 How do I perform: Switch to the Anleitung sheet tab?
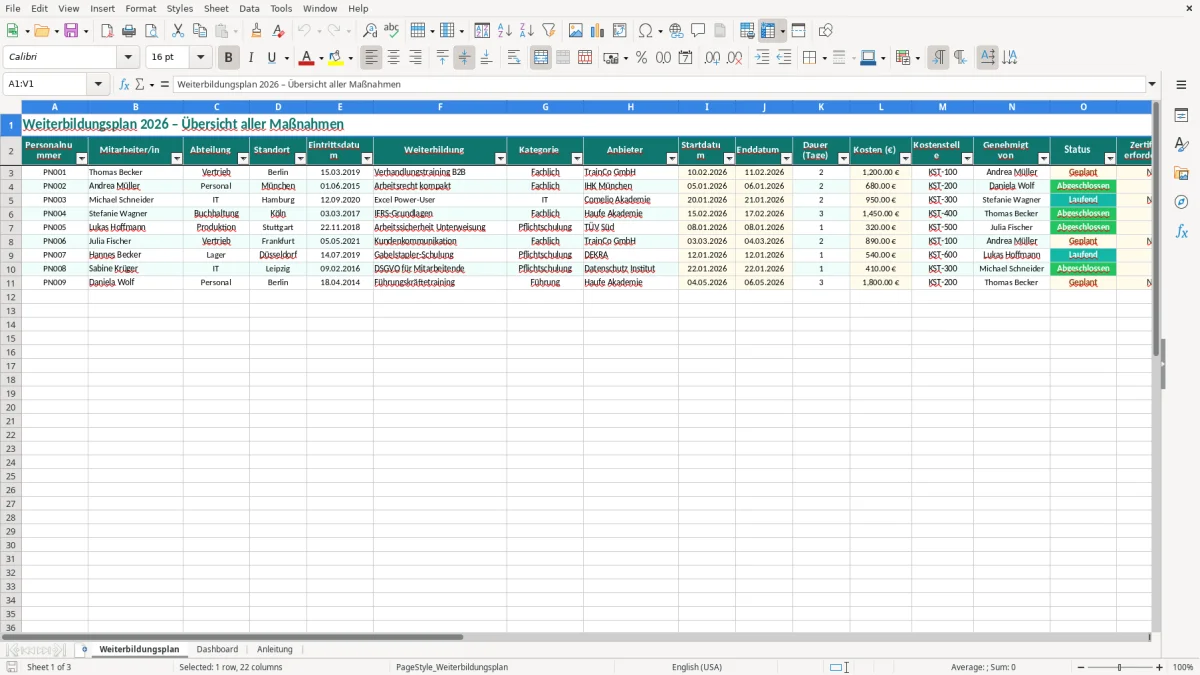(x=275, y=649)
